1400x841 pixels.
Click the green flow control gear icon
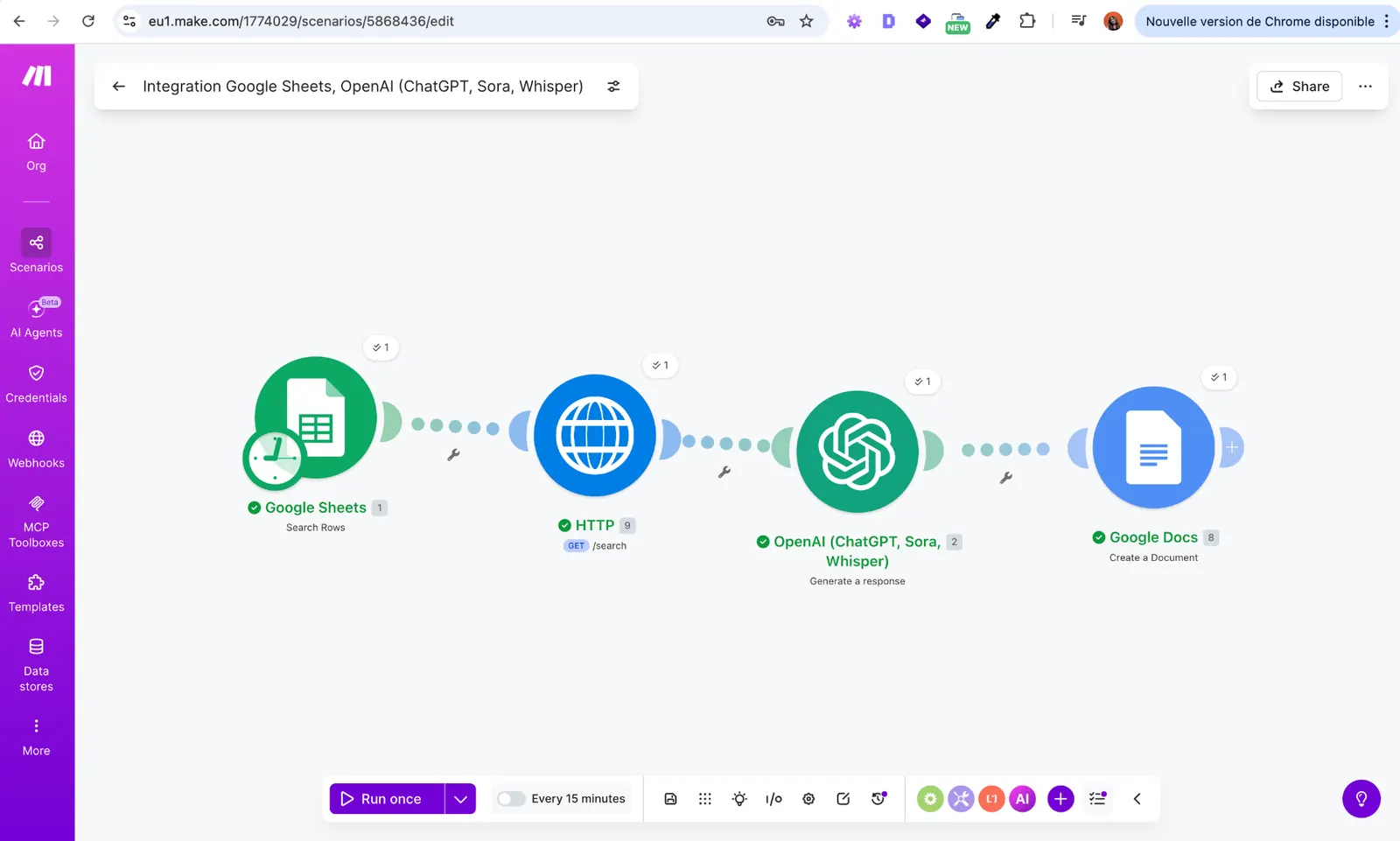tap(930, 798)
